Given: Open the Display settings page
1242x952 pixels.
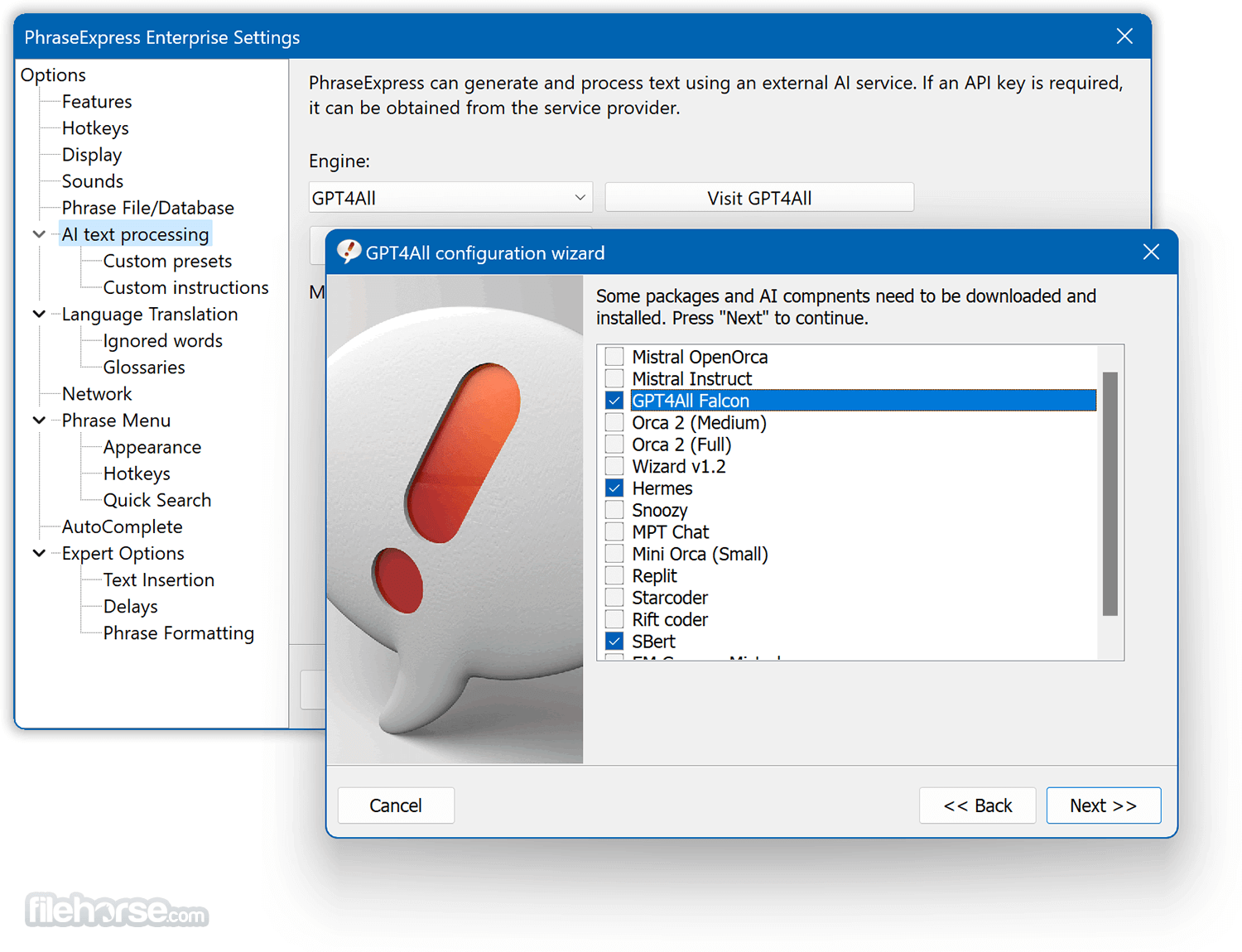Looking at the screenshot, I should coord(92,155).
